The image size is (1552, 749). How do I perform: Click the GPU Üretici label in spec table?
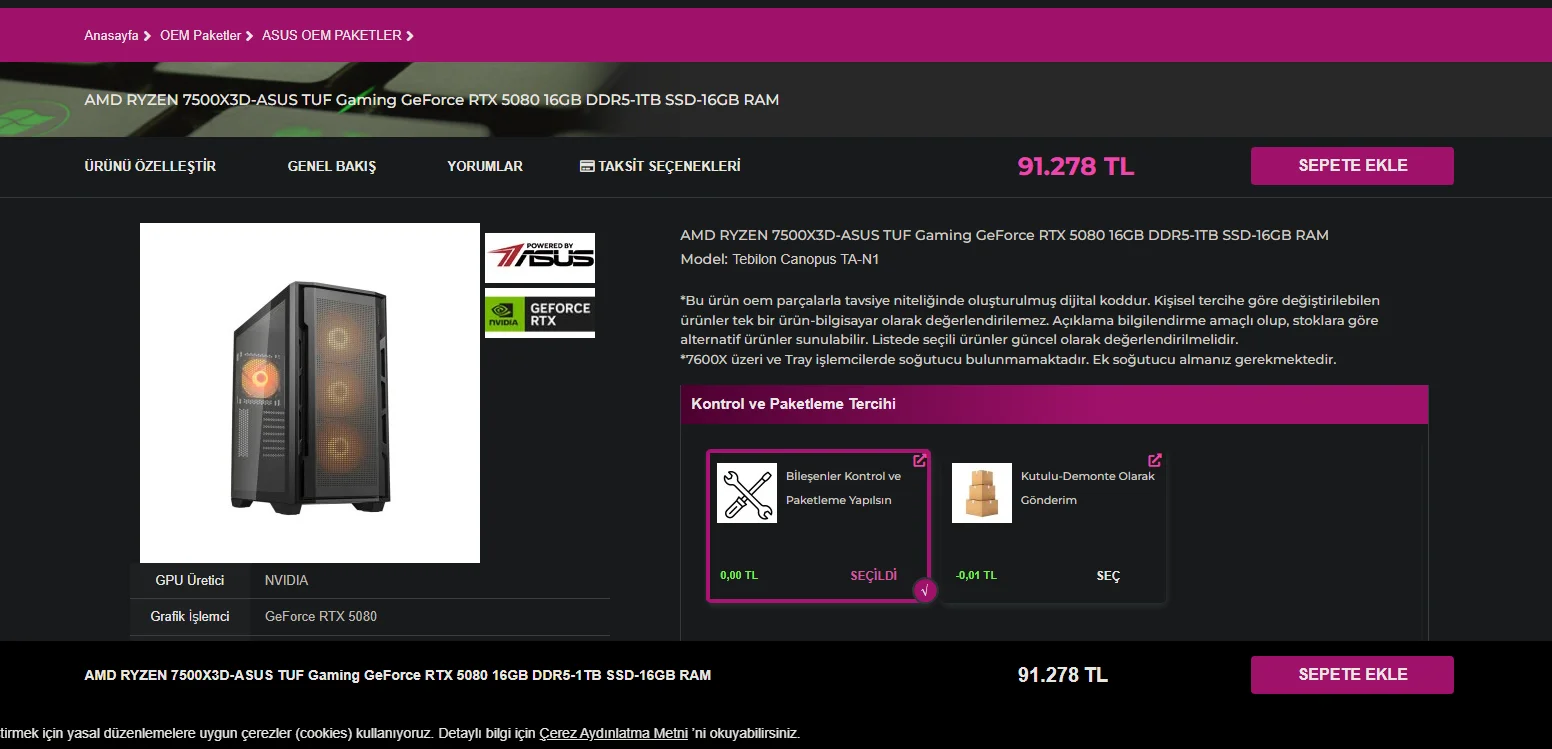(x=190, y=580)
